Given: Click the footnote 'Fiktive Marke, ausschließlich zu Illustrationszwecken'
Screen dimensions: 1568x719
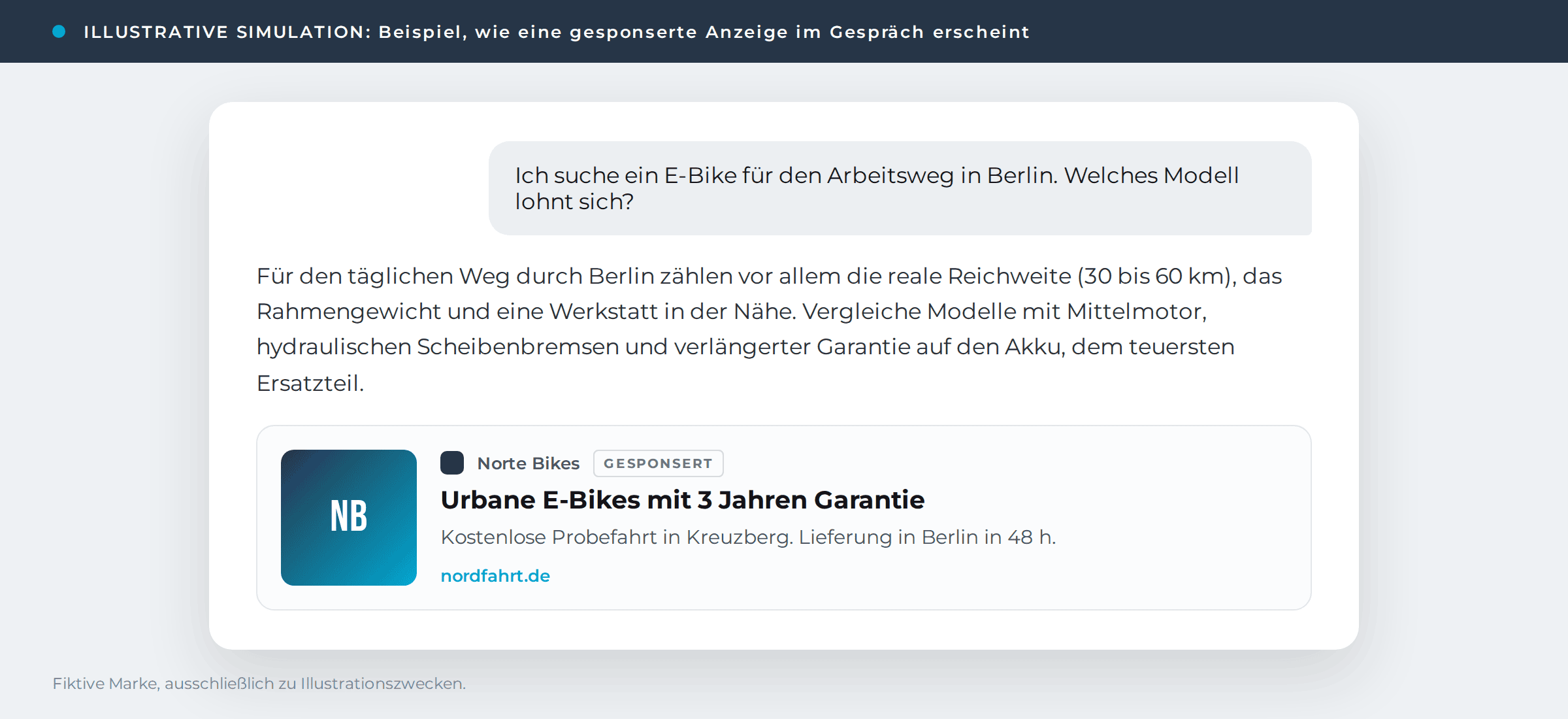Looking at the screenshot, I should pyautogui.click(x=259, y=684).
